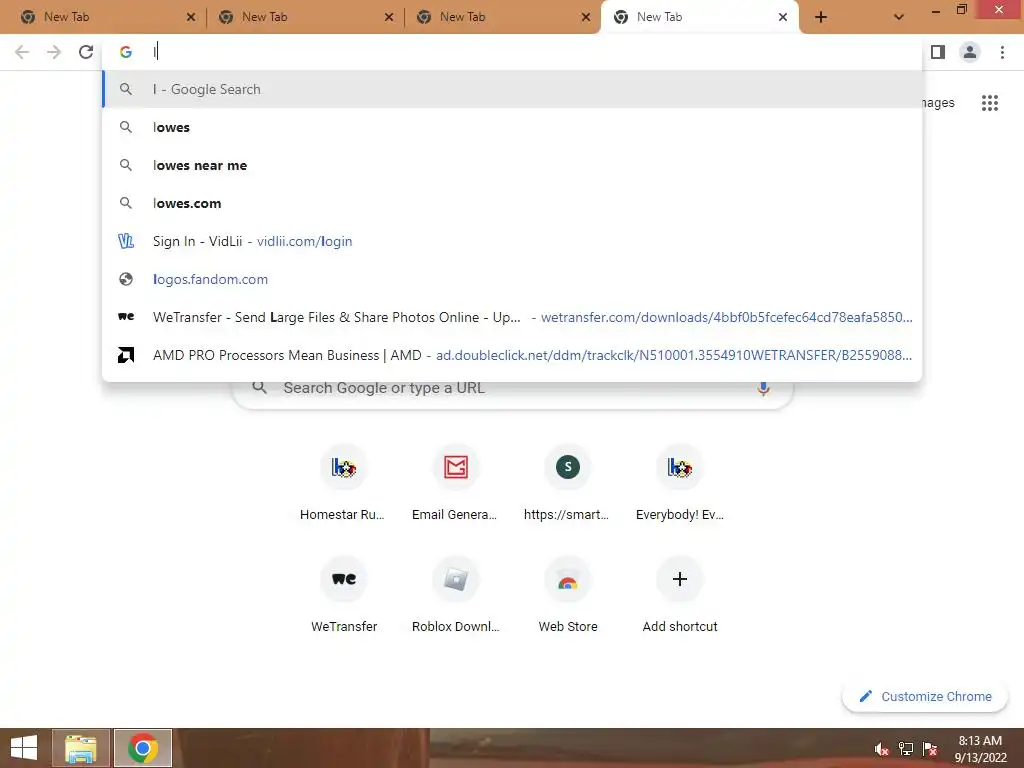Click the 'Search Google or type a URL' box
Viewport: 1024px width, 768px height.
[512, 388]
